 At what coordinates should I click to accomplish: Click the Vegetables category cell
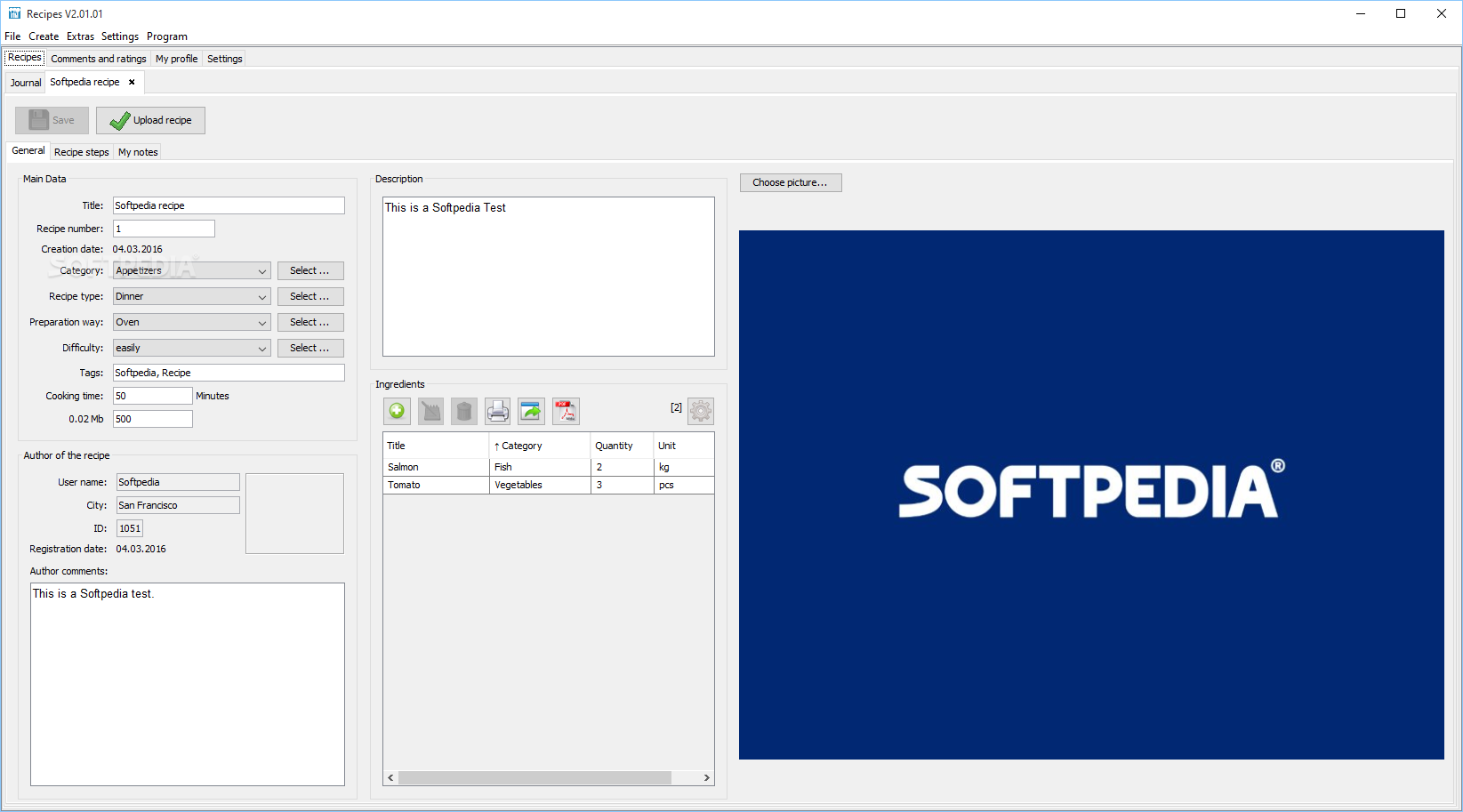[x=540, y=485]
